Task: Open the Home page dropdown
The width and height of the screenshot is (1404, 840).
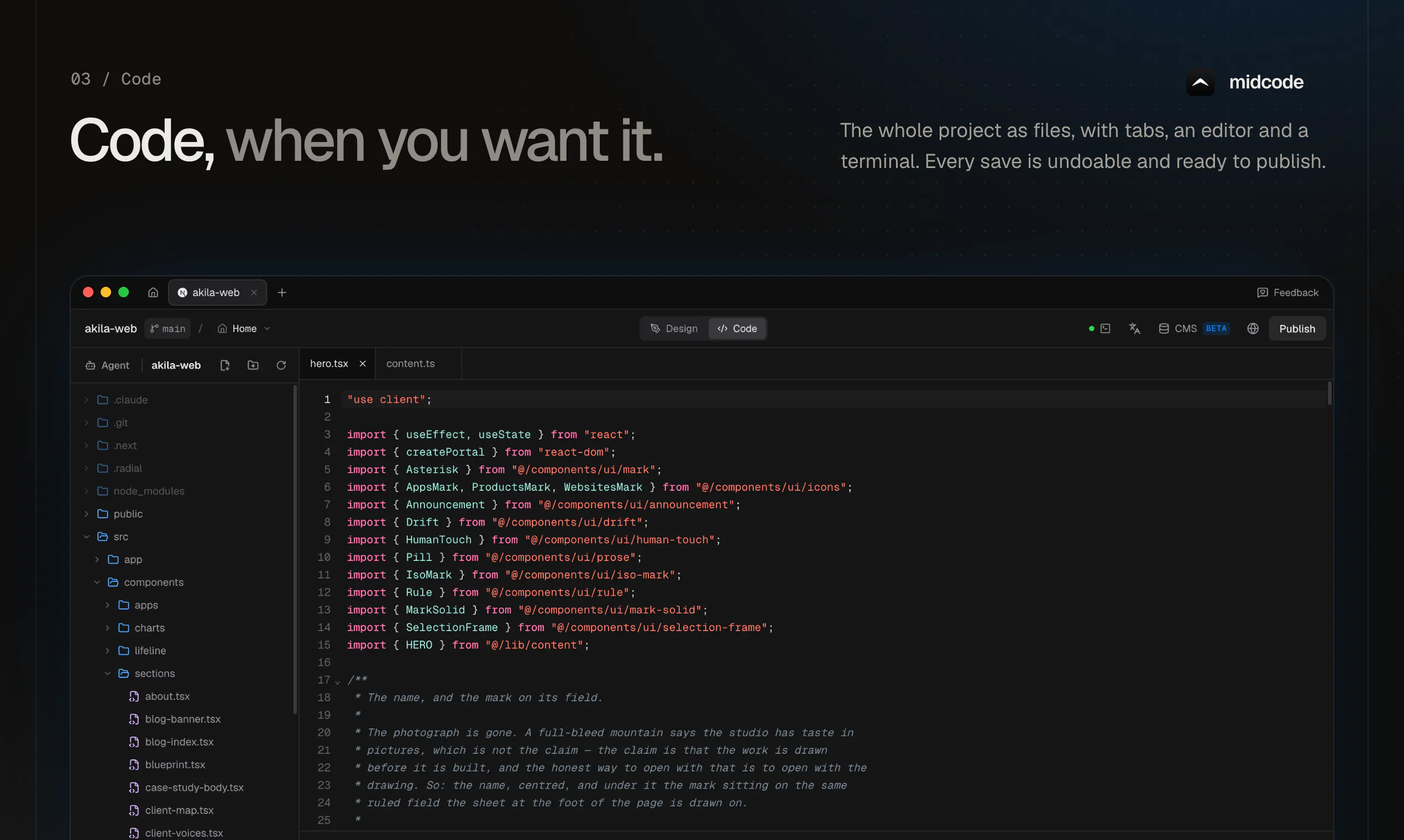Action: click(x=244, y=329)
